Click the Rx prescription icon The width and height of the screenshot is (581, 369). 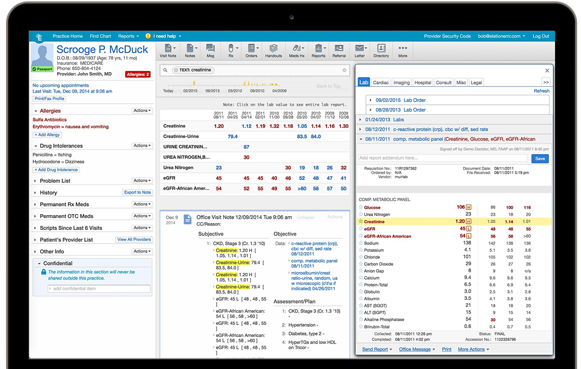(x=231, y=50)
